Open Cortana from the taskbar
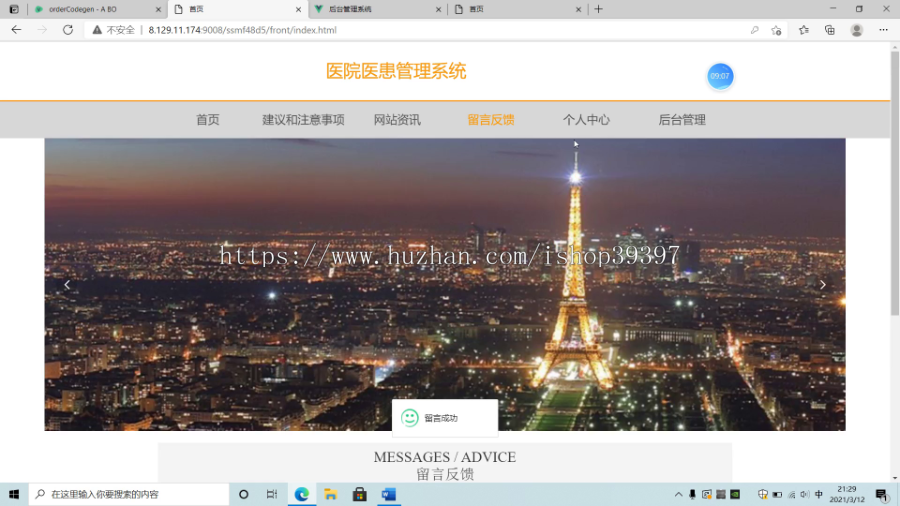900x506 pixels. (243, 495)
